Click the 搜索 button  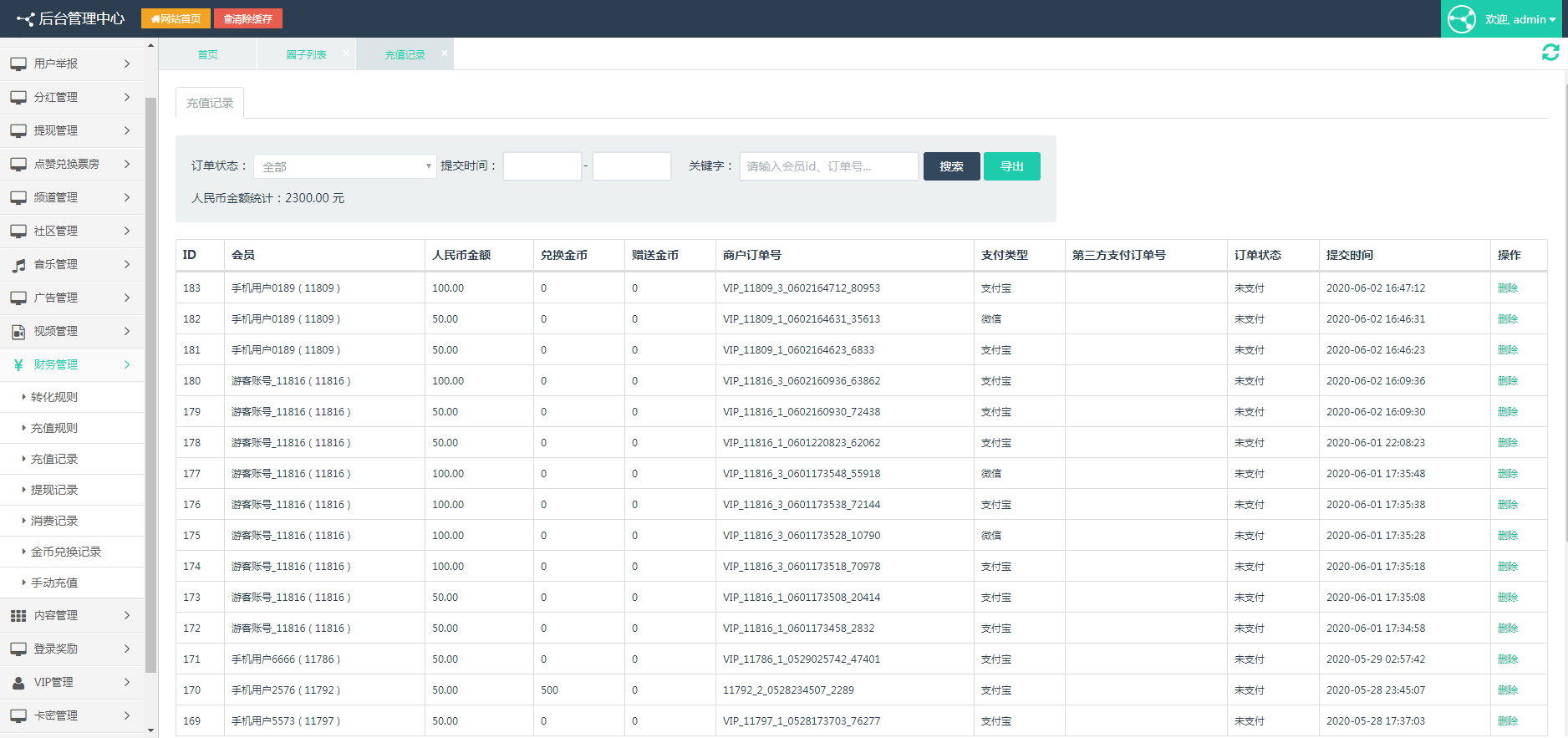(x=951, y=166)
